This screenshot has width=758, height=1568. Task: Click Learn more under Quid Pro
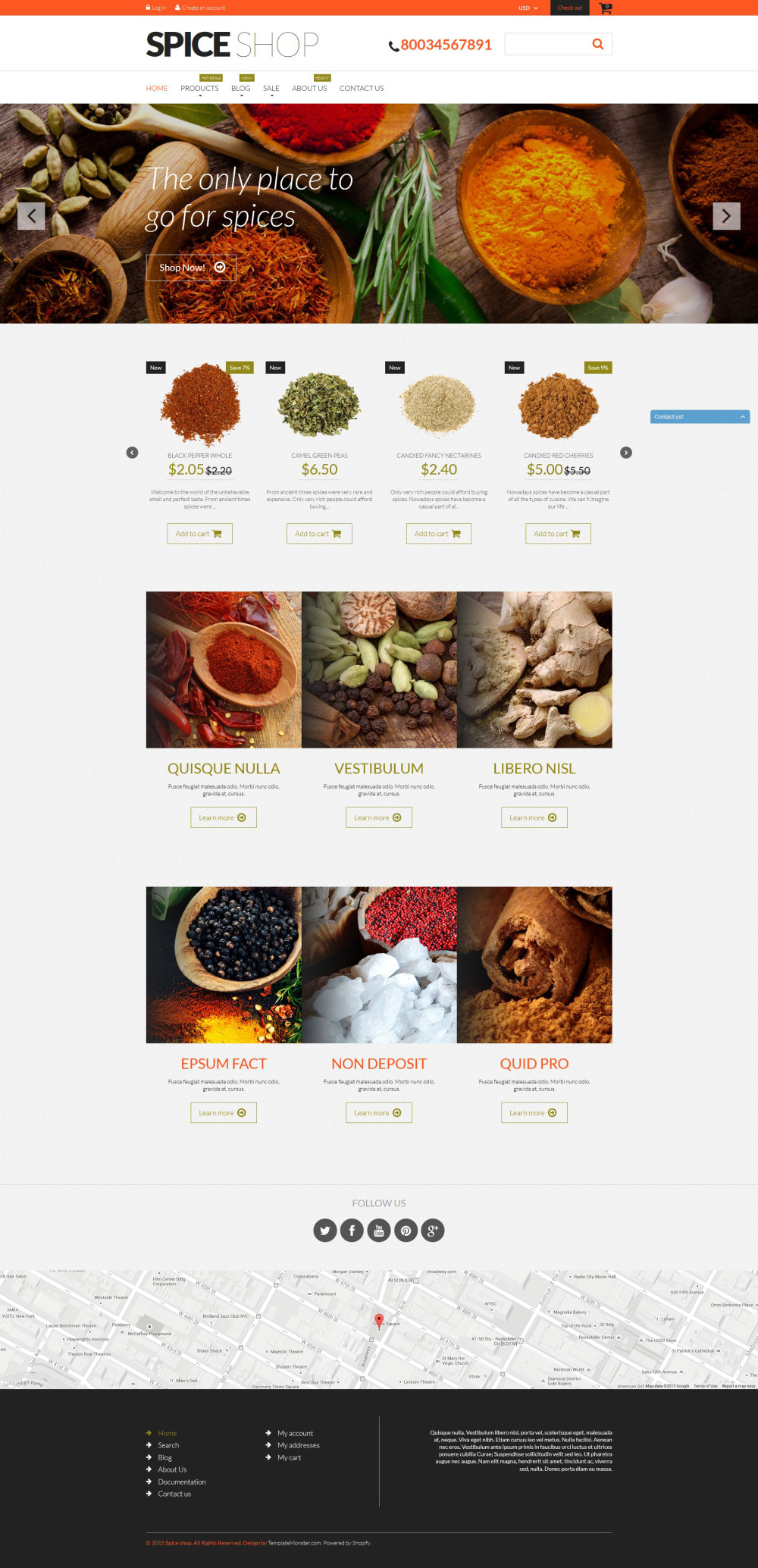(534, 1113)
